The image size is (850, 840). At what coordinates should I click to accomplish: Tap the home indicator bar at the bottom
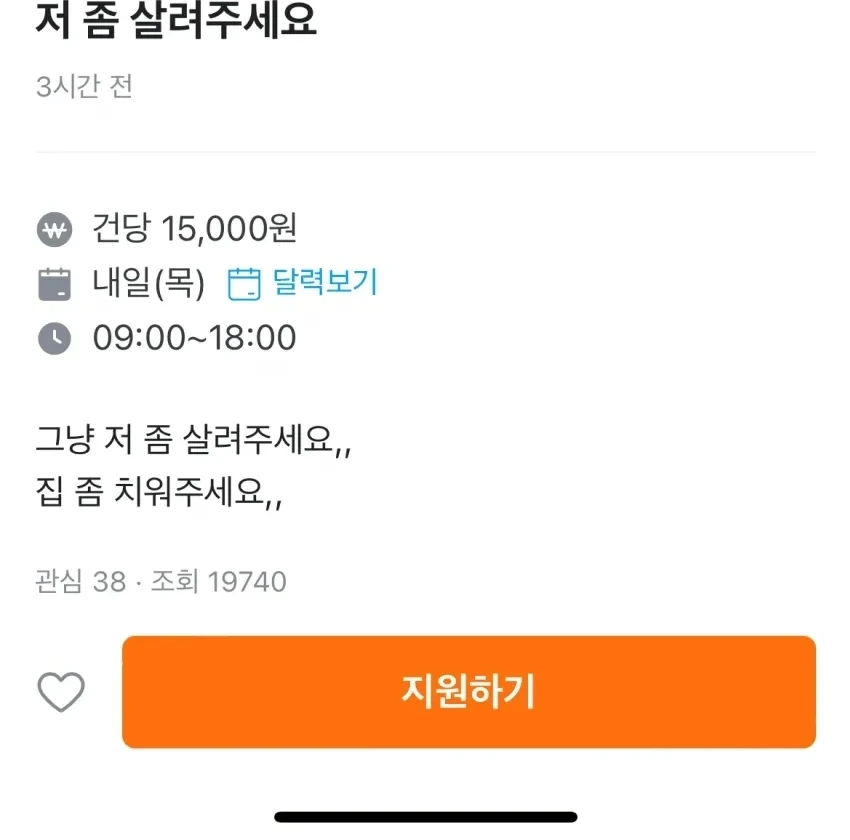426,817
